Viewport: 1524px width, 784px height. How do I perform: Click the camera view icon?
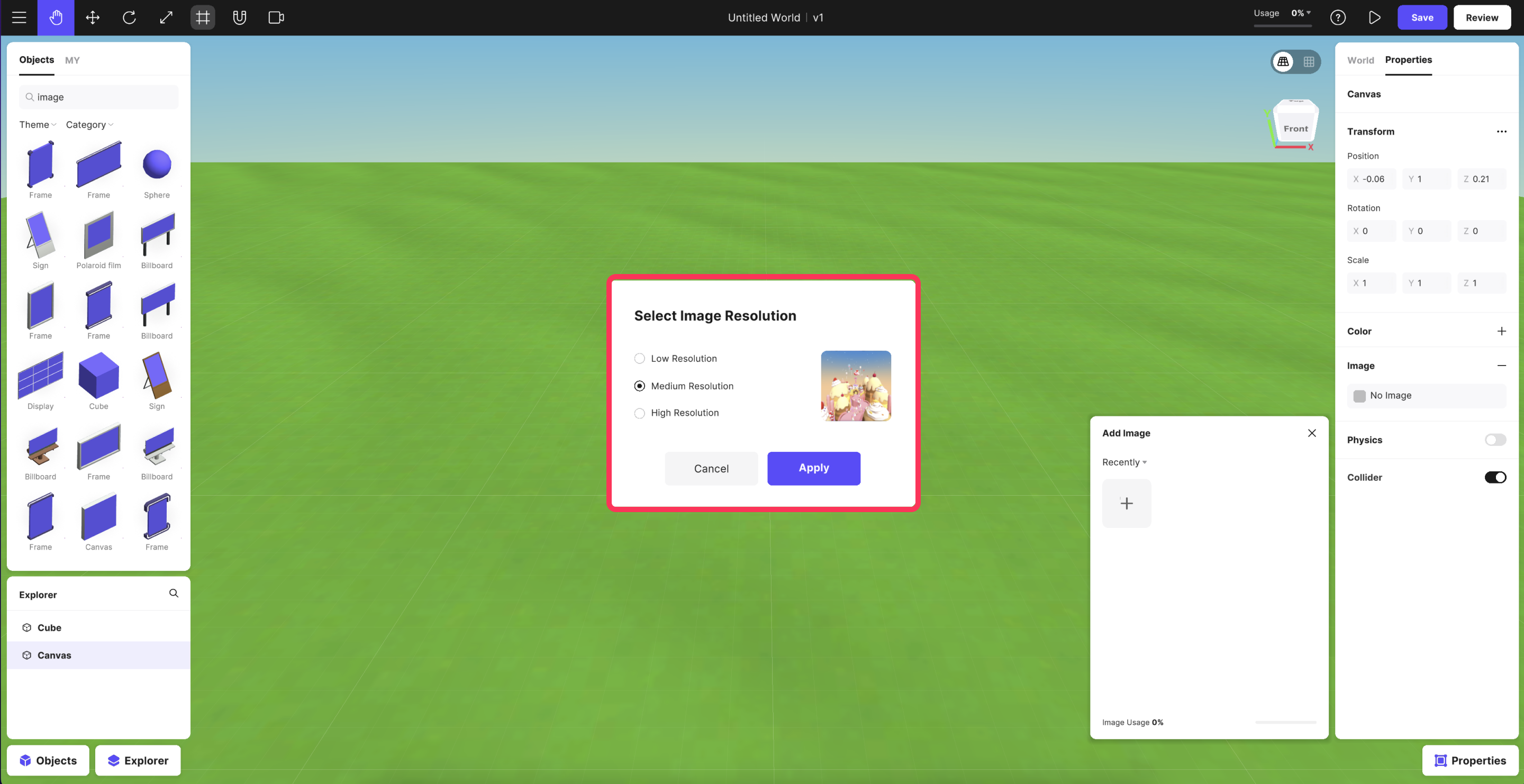276,18
